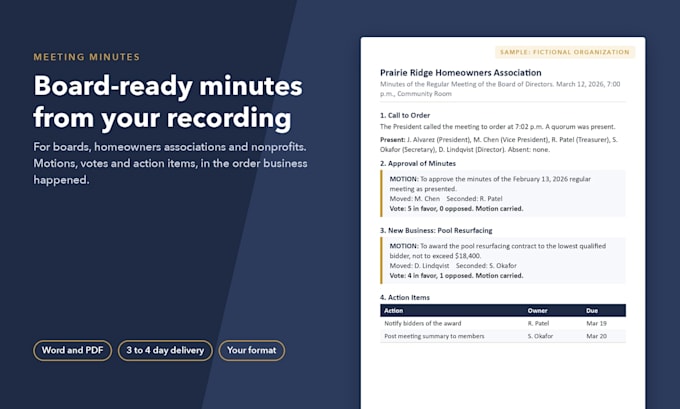Click the "Mar 20" due date cell
The image size is (680, 409).
[596, 336]
